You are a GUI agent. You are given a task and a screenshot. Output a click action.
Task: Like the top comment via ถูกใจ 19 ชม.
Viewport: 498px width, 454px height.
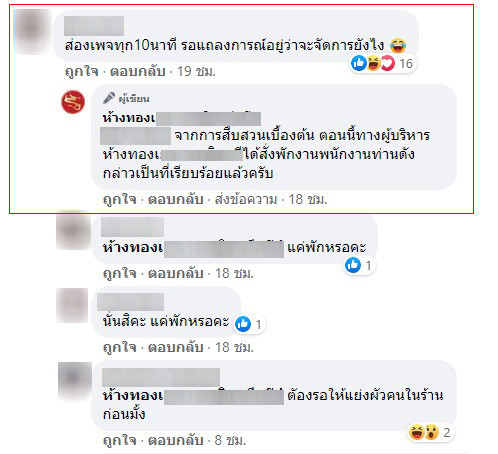(82, 71)
